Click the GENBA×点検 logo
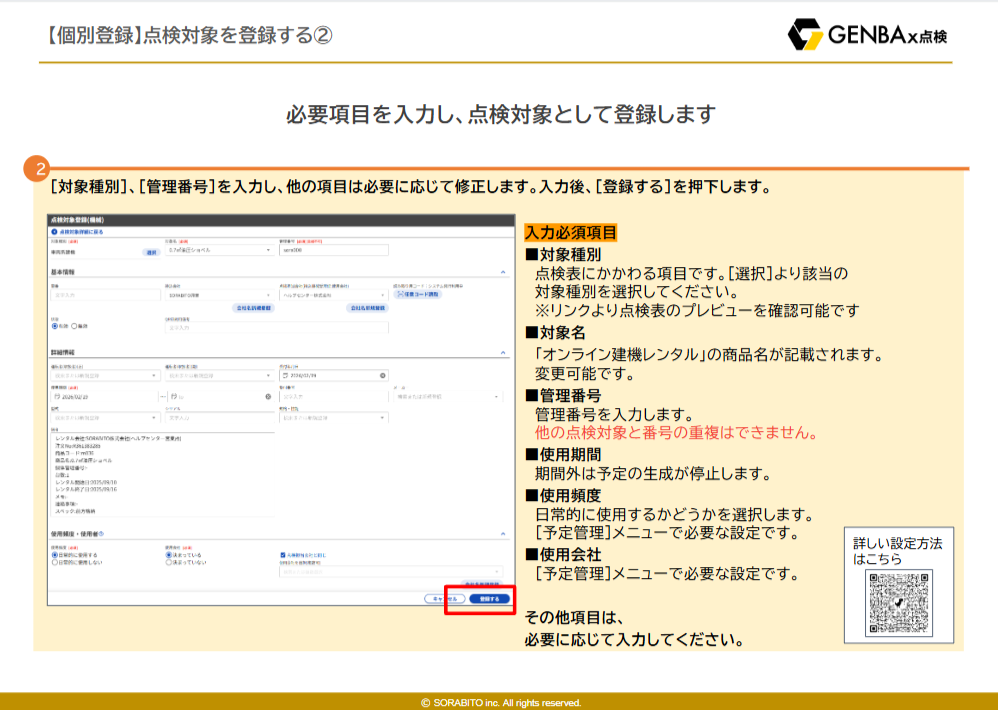998x710 pixels. coord(867,35)
